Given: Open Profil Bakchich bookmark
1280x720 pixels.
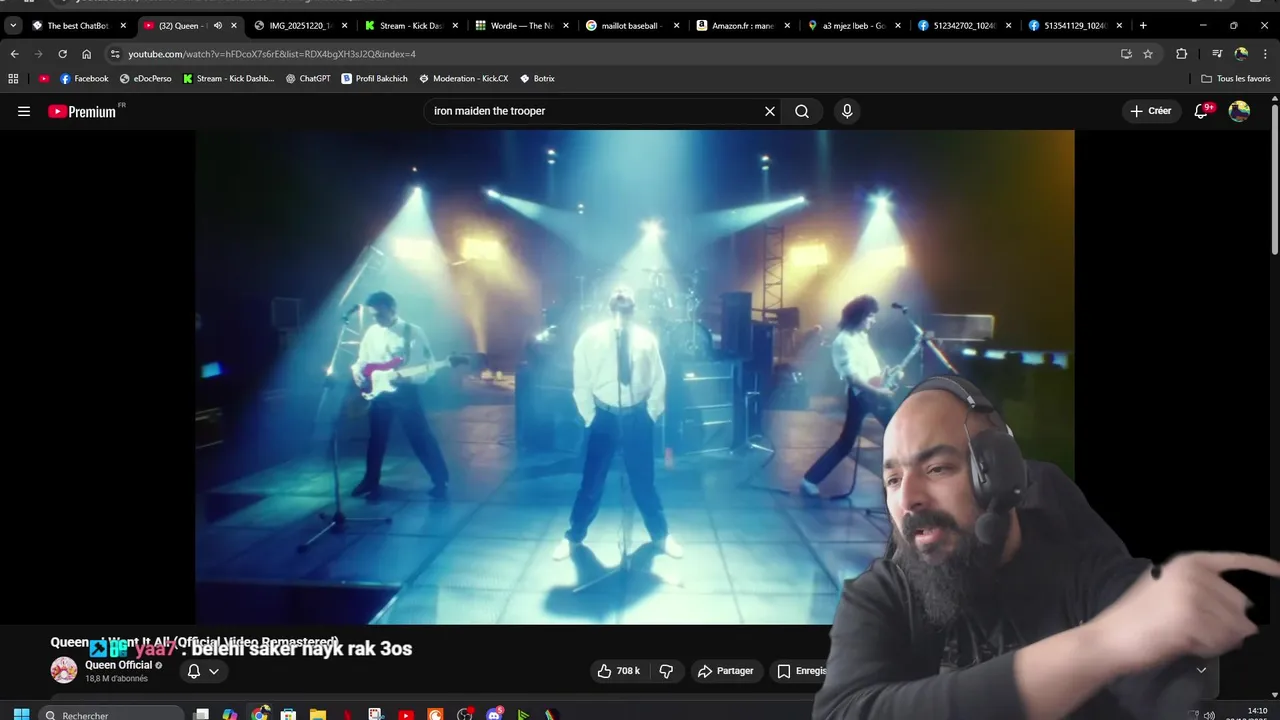Looking at the screenshot, I should (374, 78).
